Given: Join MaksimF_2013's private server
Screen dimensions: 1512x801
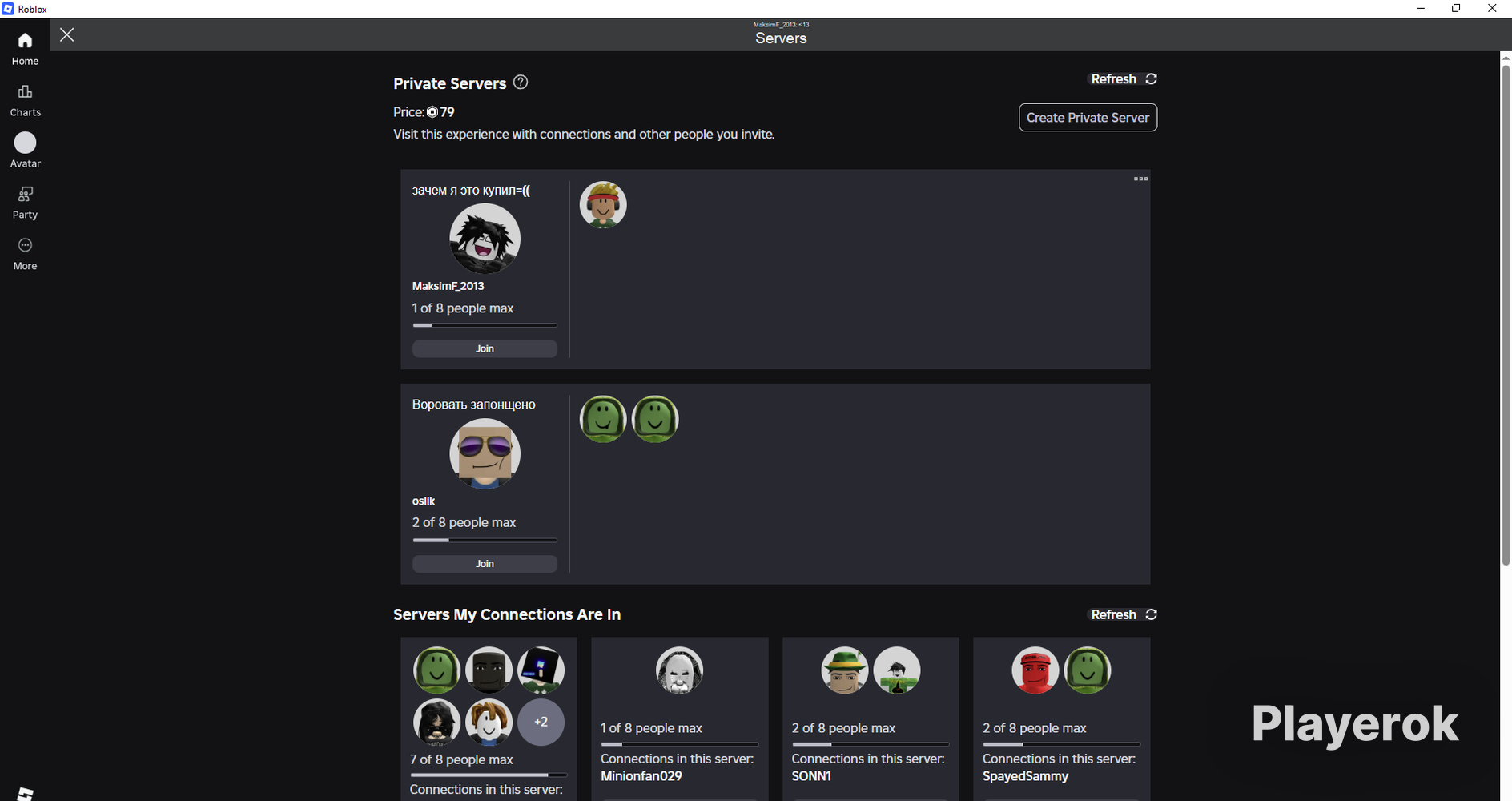Looking at the screenshot, I should coord(485,349).
